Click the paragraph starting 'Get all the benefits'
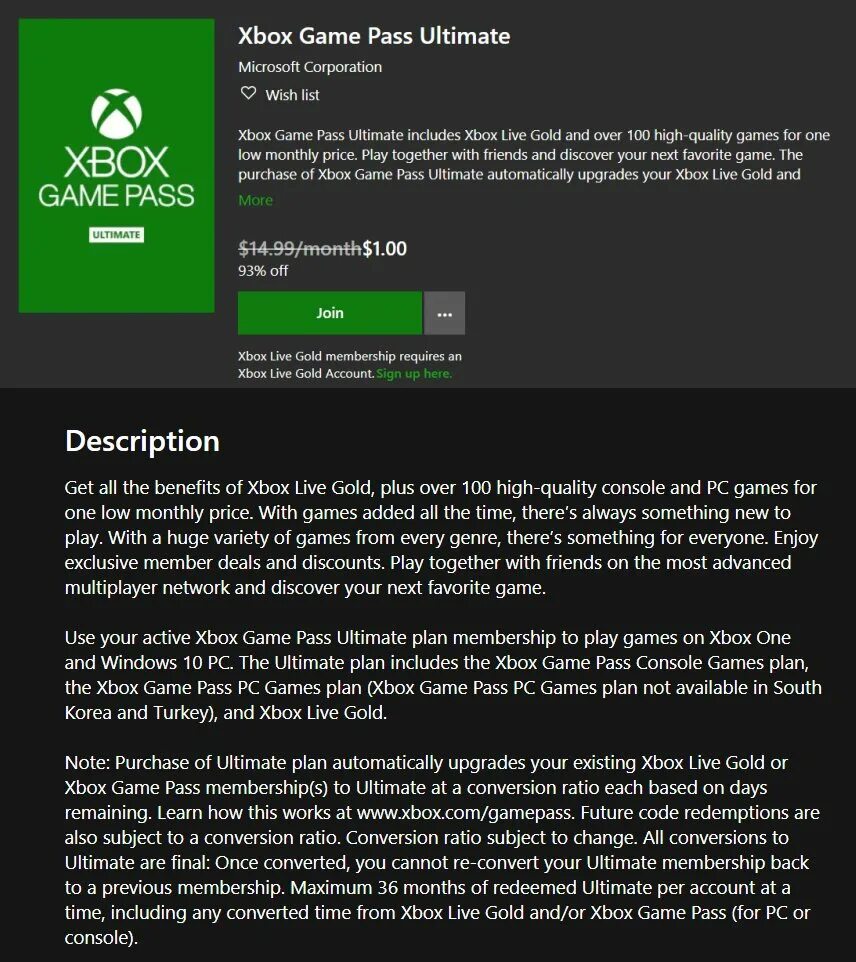This screenshot has width=856, height=962. pos(440,537)
